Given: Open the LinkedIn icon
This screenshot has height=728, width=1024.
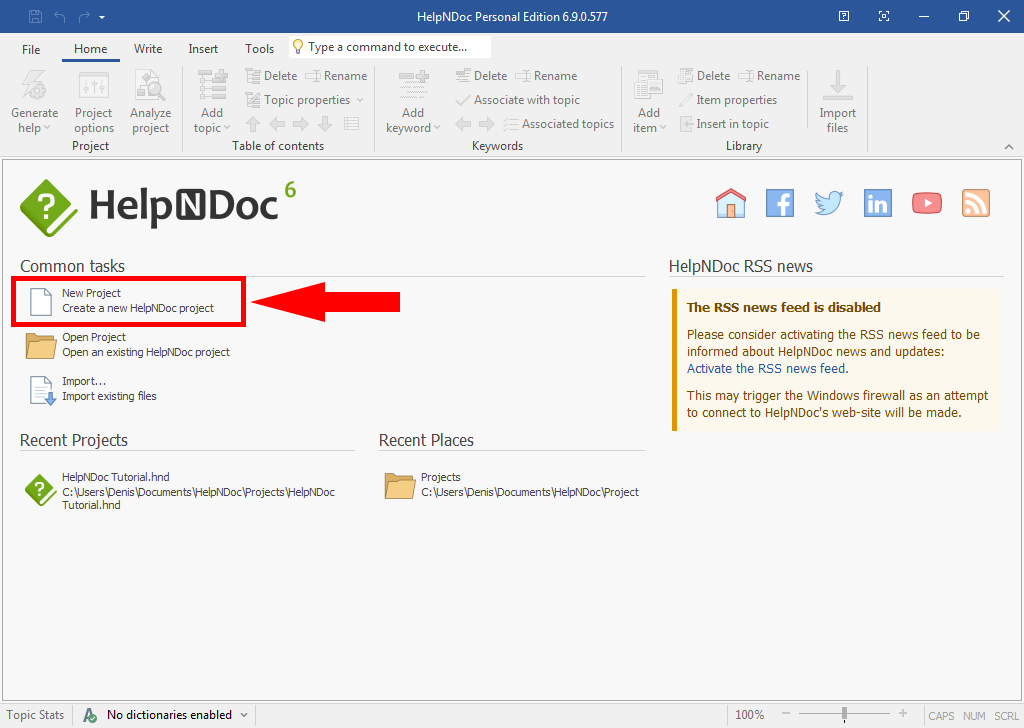Looking at the screenshot, I should [878, 203].
